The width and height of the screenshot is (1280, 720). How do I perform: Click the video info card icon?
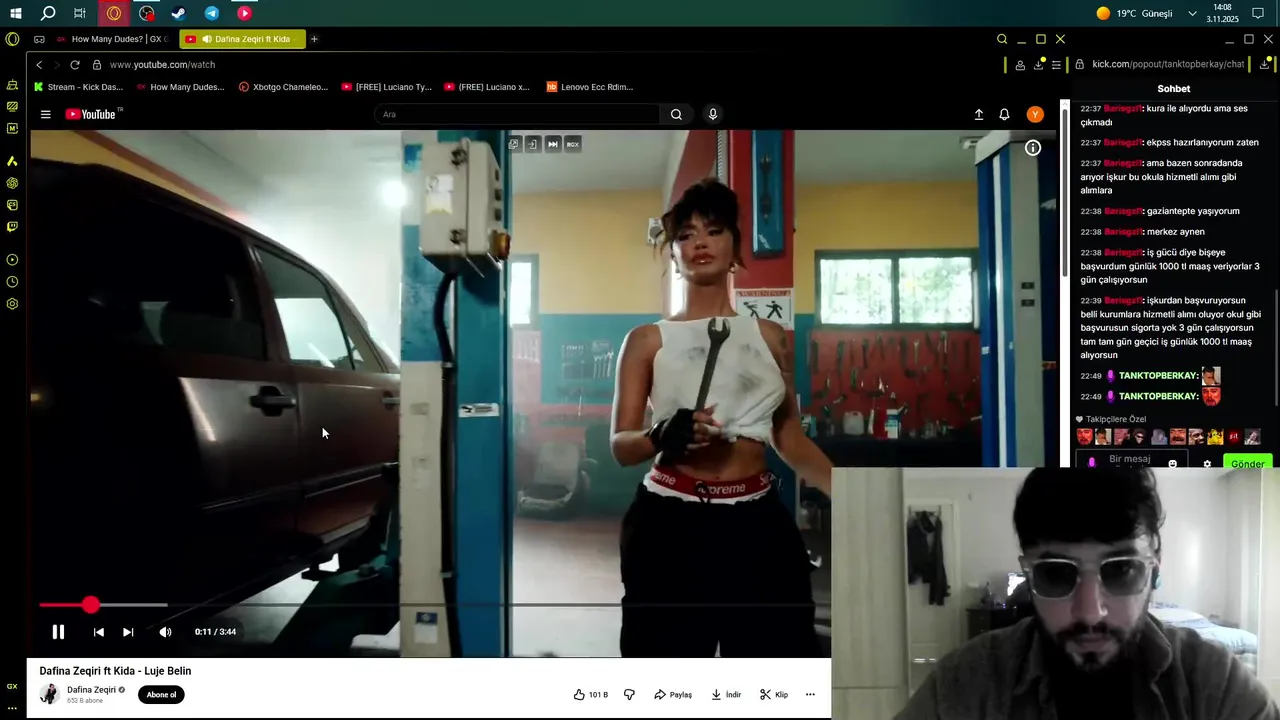1033,148
